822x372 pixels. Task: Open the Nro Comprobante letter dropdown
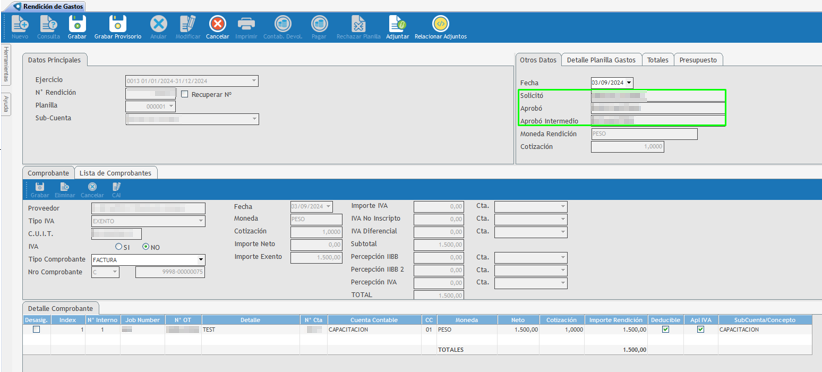click(114, 272)
